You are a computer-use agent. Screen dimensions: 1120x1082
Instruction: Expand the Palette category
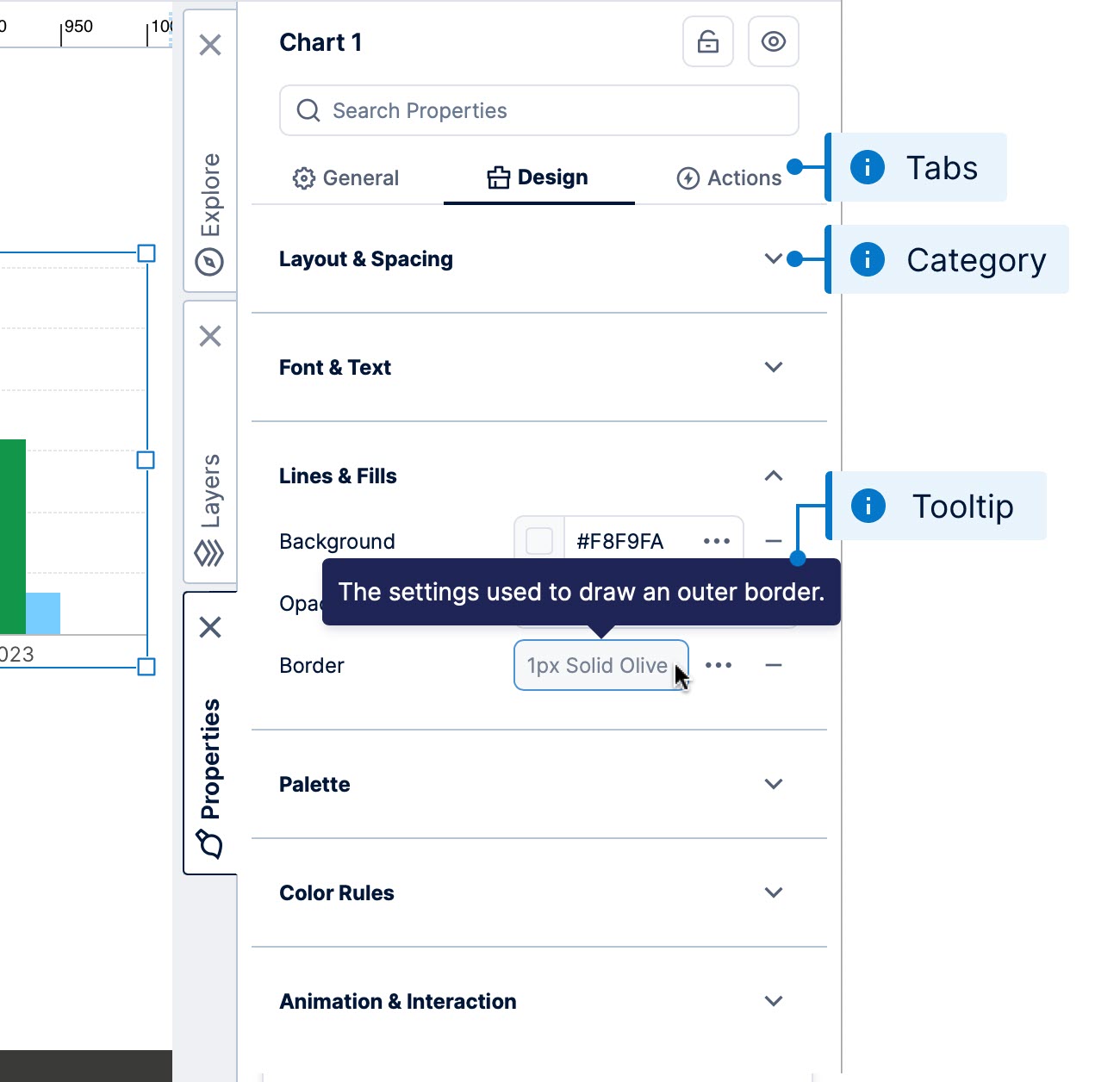pyautogui.click(x=773, y=784)
